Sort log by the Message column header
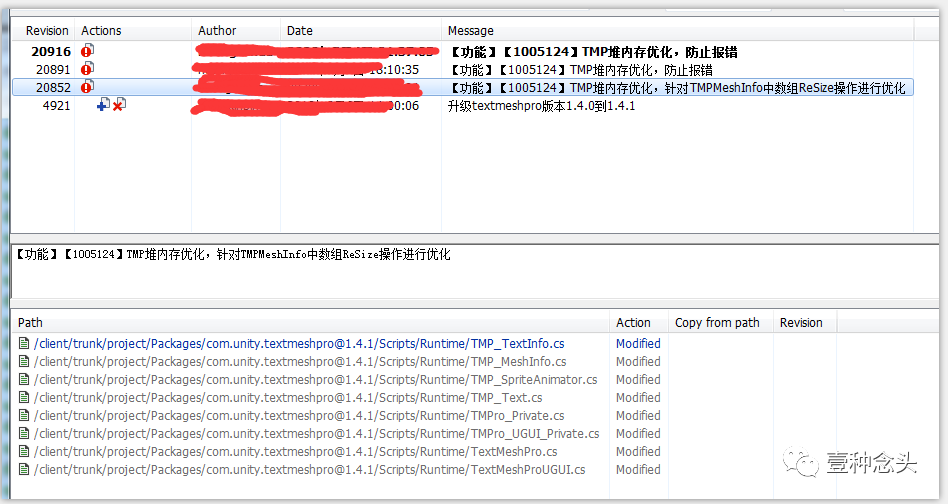948x504 pixels. [x=677, y=31]
